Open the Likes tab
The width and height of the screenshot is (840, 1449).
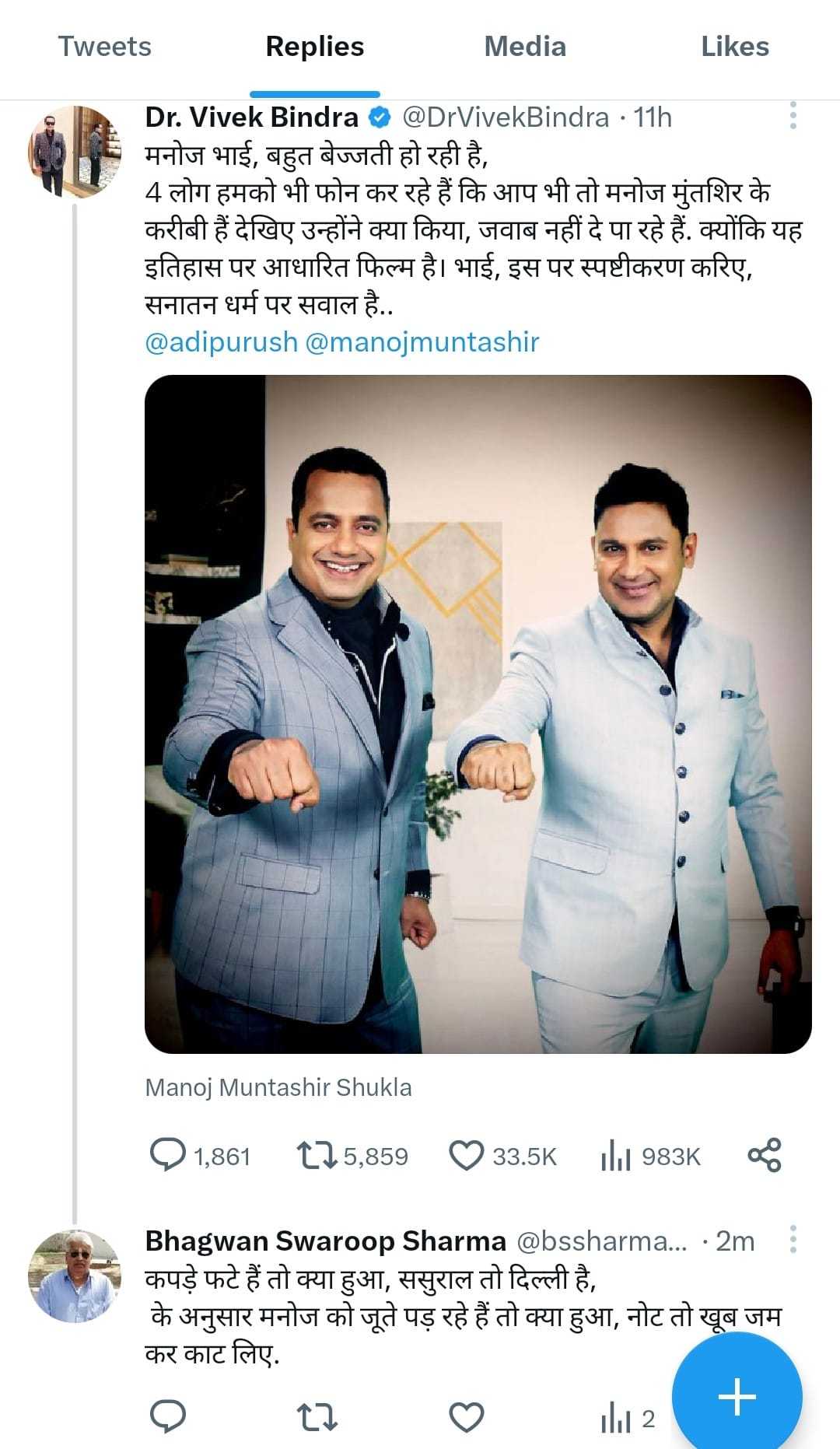[735, 47]
